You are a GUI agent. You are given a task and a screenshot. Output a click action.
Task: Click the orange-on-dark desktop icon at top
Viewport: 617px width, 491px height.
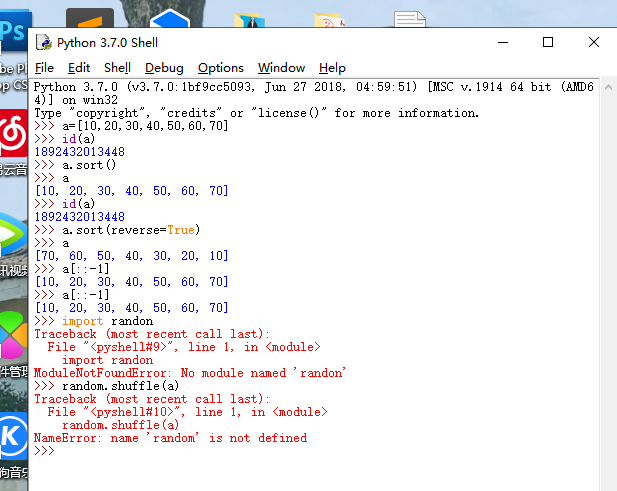click(90, 18)
